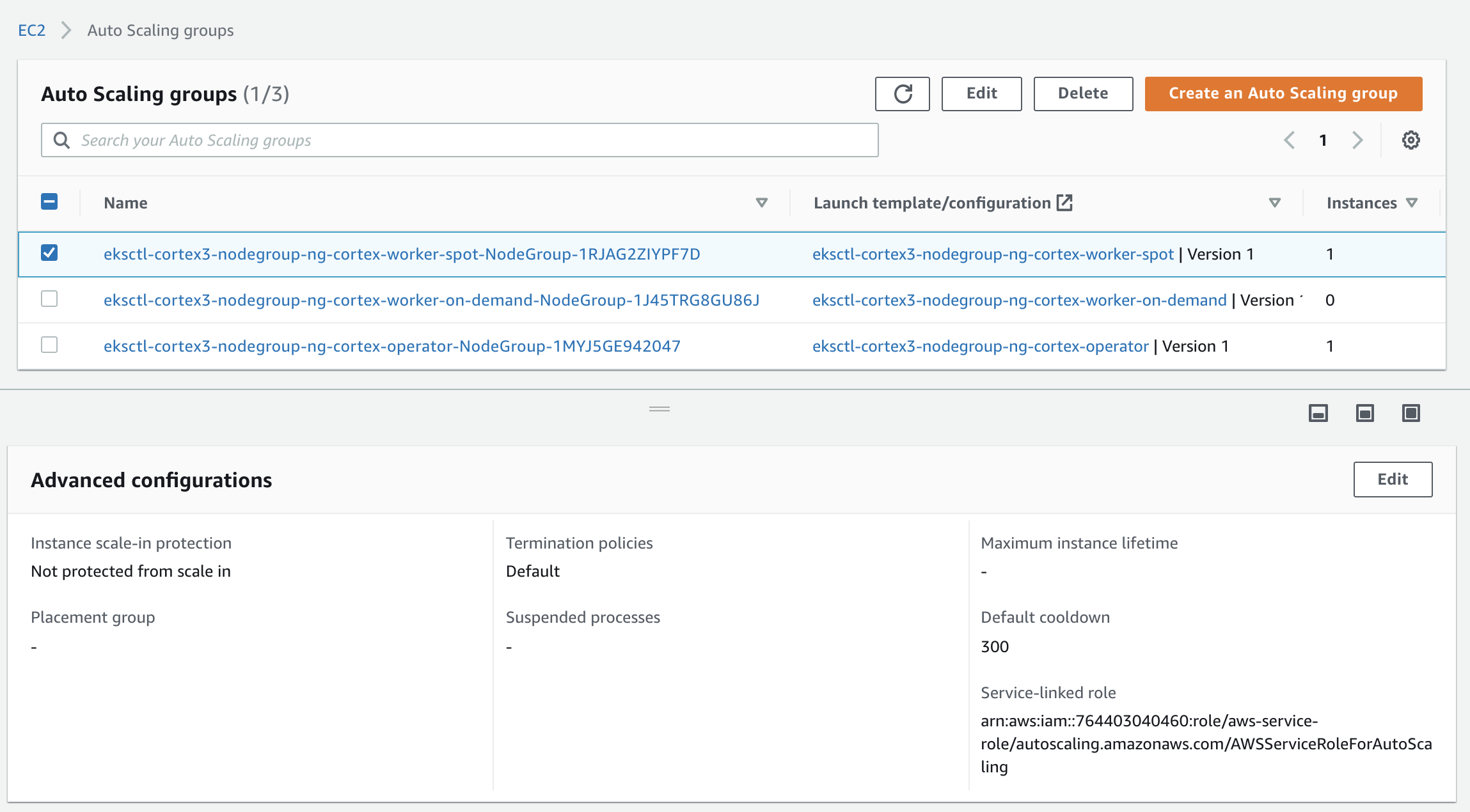Check the worker-on-demand NodeGroup row checkbox
Viewport: 1470px width, 812px height.
49,299
